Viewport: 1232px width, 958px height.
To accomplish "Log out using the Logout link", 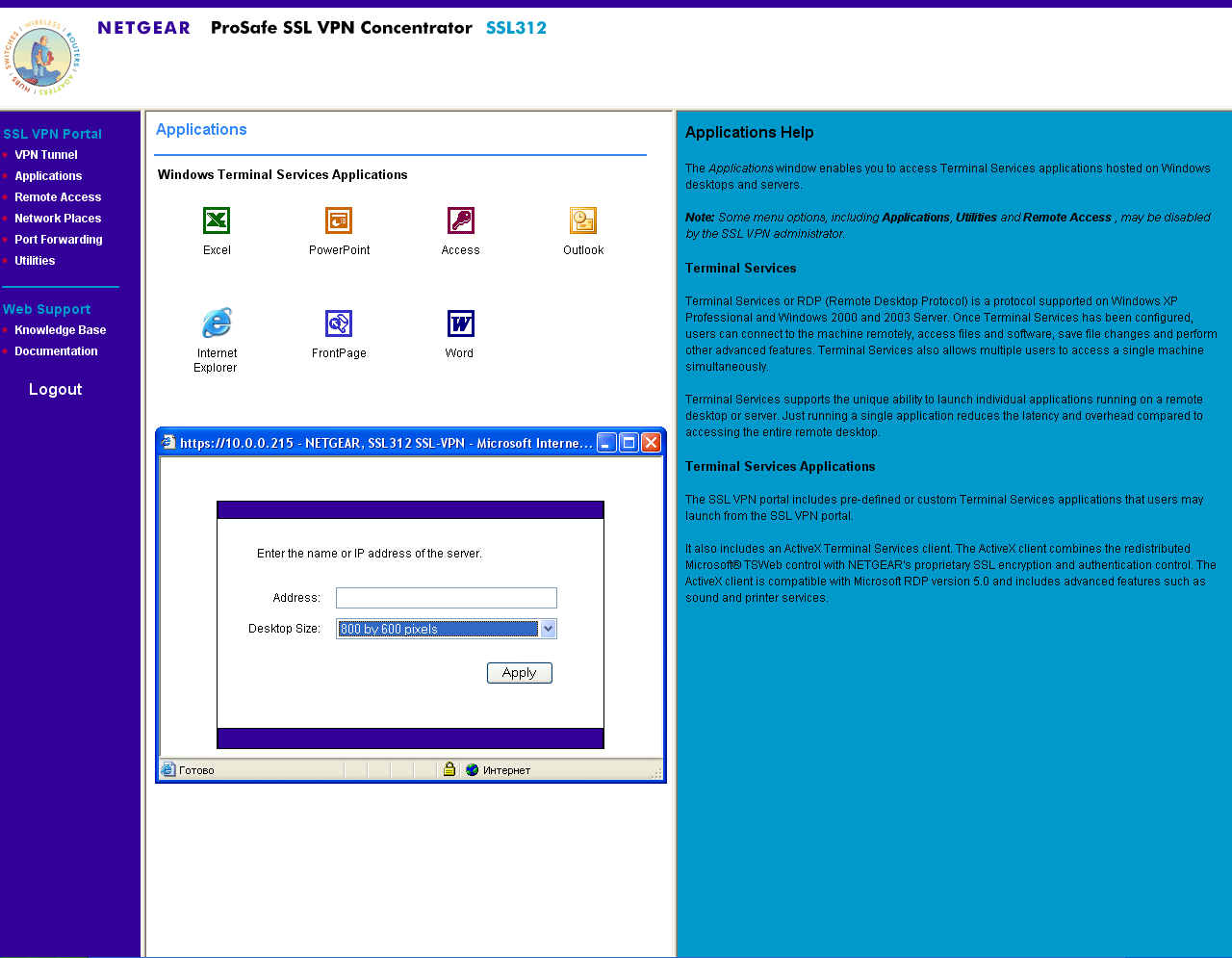I will (x=56, y=390).
